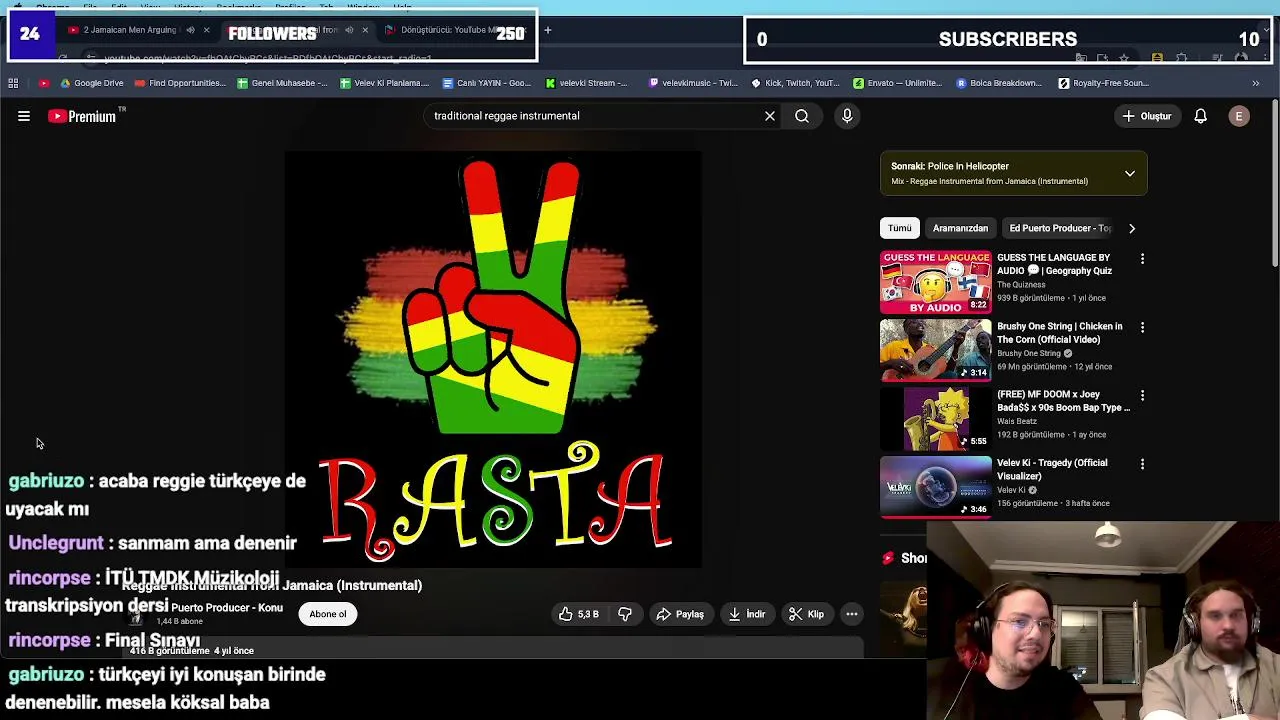Create a clip using the Klip scissors

[806, 614]
